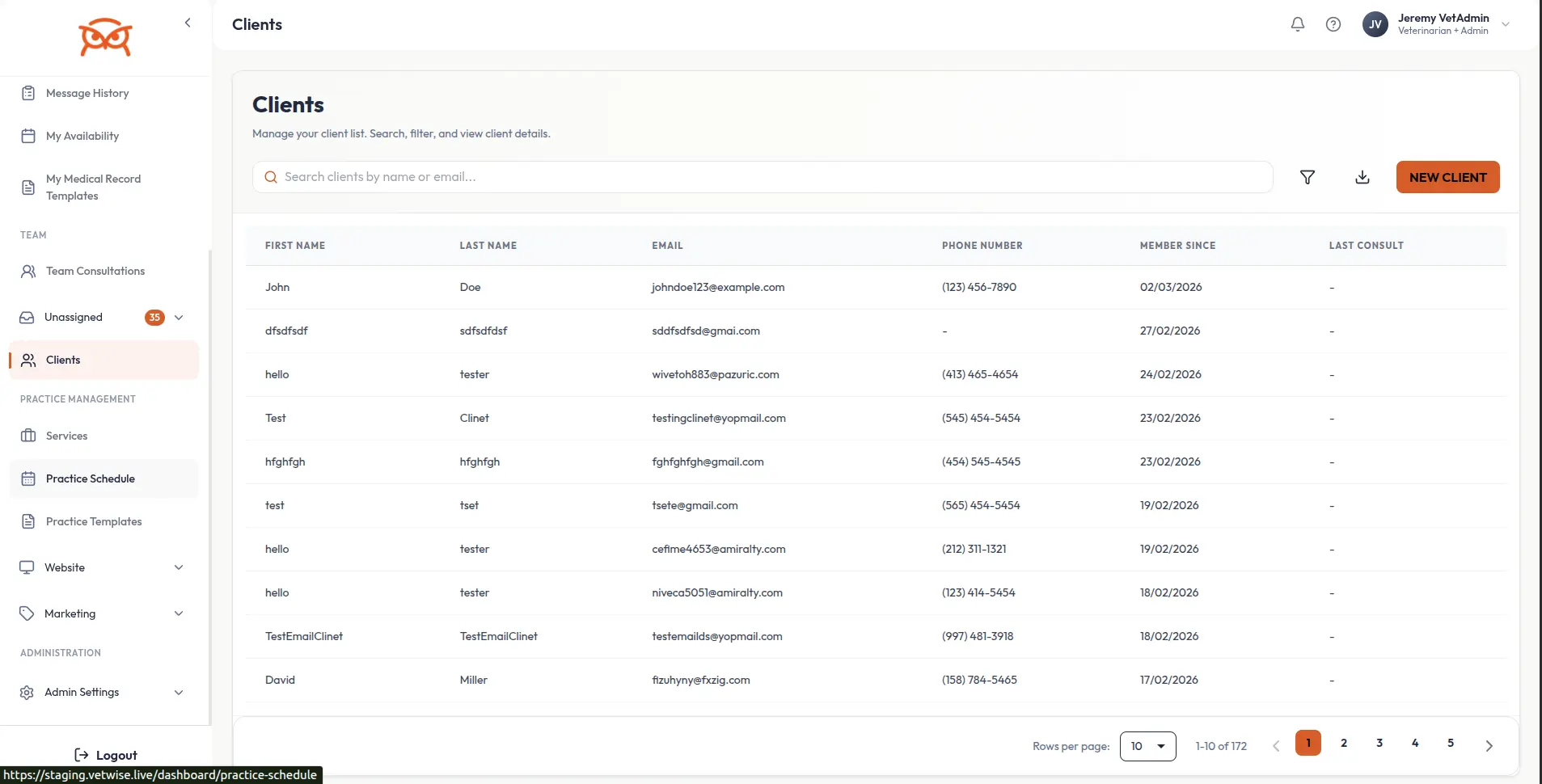Image resolution: width=1542 pixels, height=784 pixels.
Task: Open the John Doe client row
Action: click(876, 287)
